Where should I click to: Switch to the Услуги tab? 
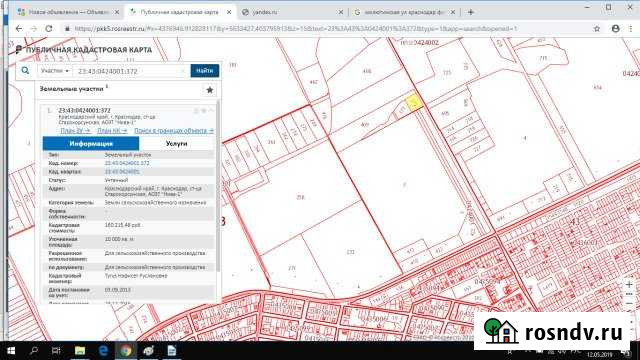tap(176, 144)
